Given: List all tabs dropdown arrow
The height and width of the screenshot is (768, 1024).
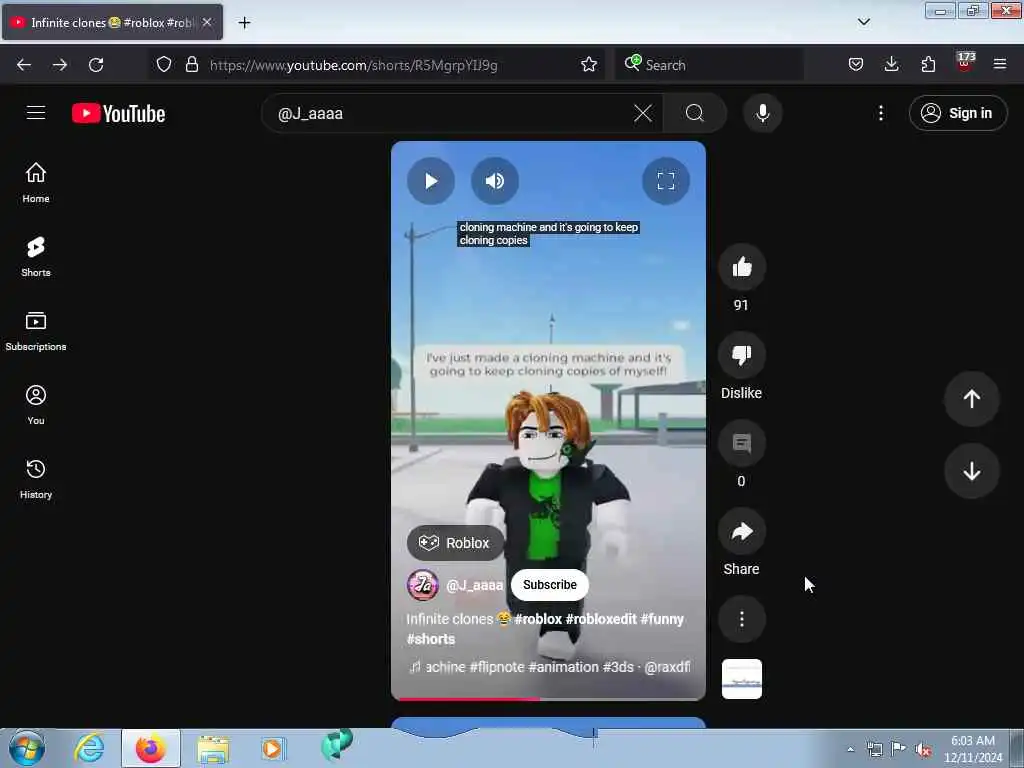Looking at the screenshot, I should (x=863, y=23).
